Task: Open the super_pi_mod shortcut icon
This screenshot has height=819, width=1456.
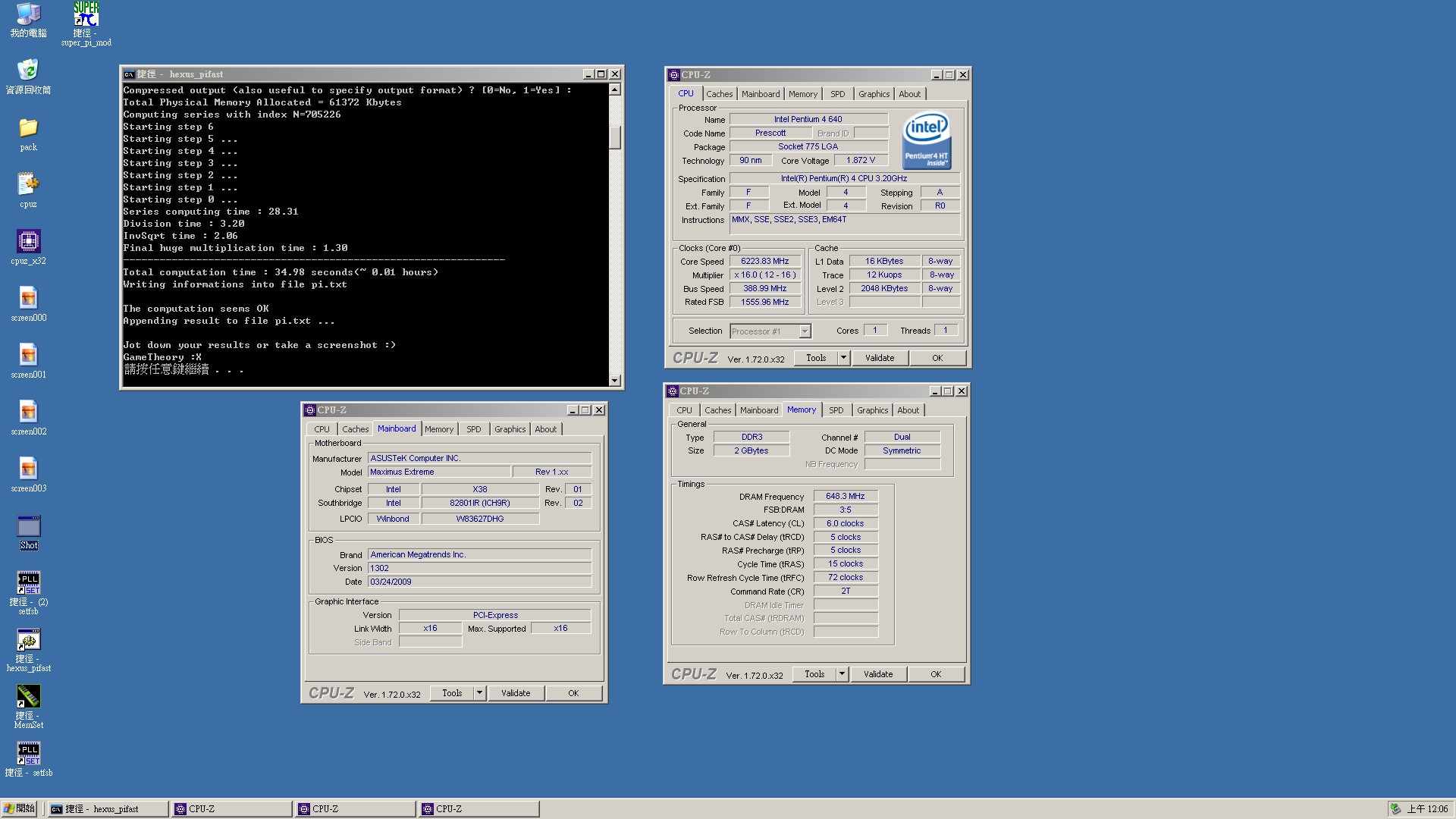Action: [86, 24]
